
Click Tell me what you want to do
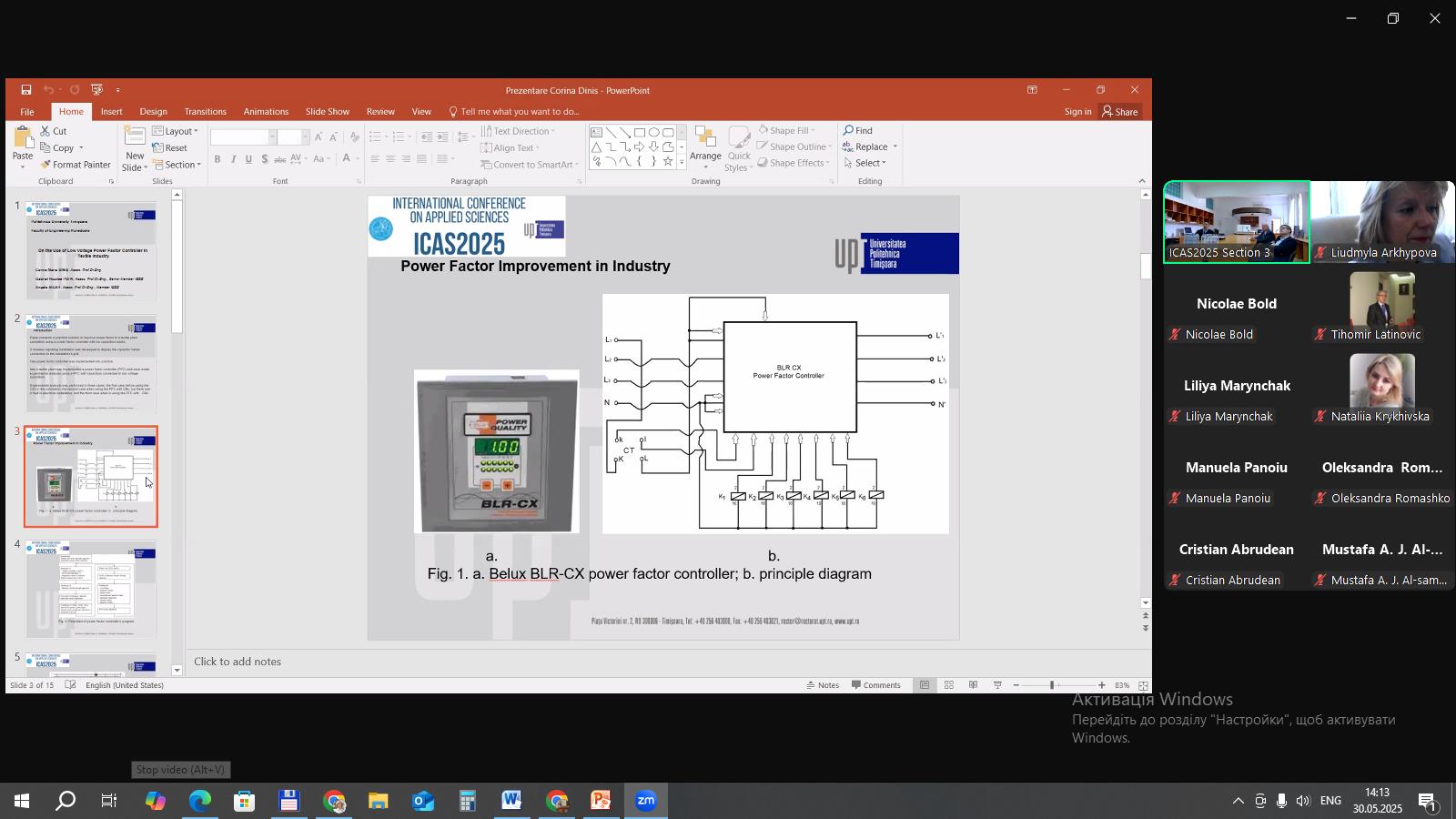[514, 112]
